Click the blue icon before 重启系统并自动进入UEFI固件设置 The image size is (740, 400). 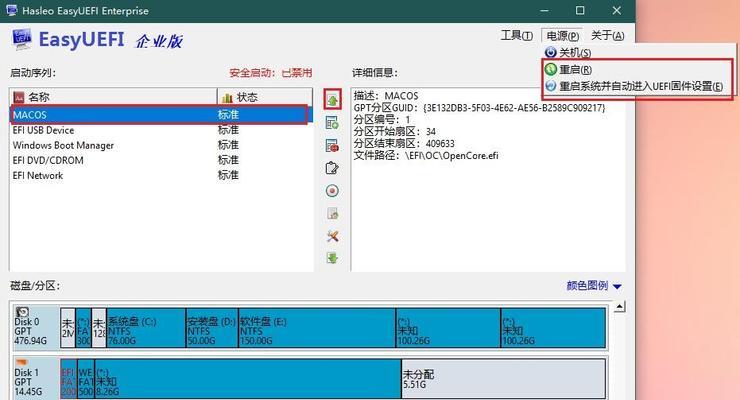[550, 86]
